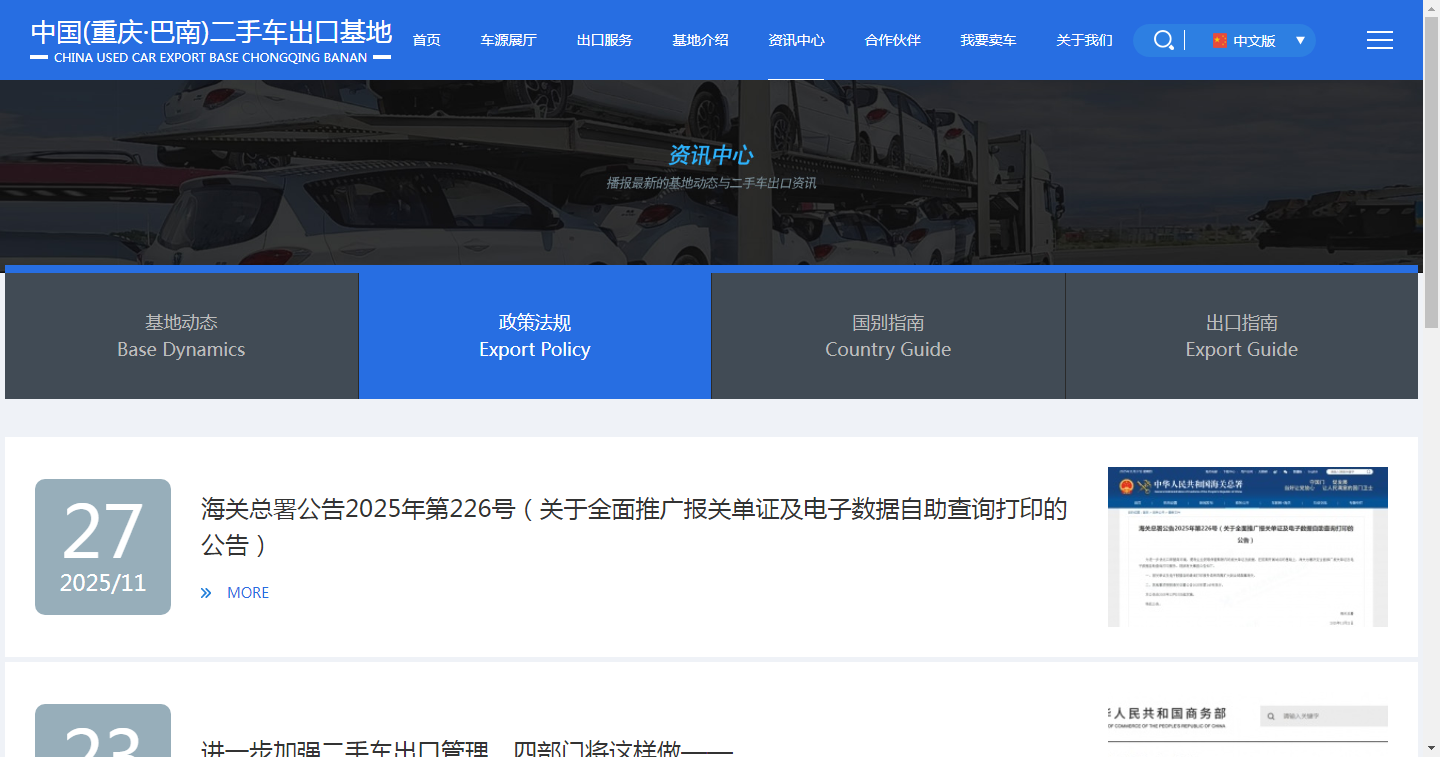Open the 车源展厅 menu item
The height and width of the screenshot is (757, 1440).
pyautogui.click(x=508, y=40)
